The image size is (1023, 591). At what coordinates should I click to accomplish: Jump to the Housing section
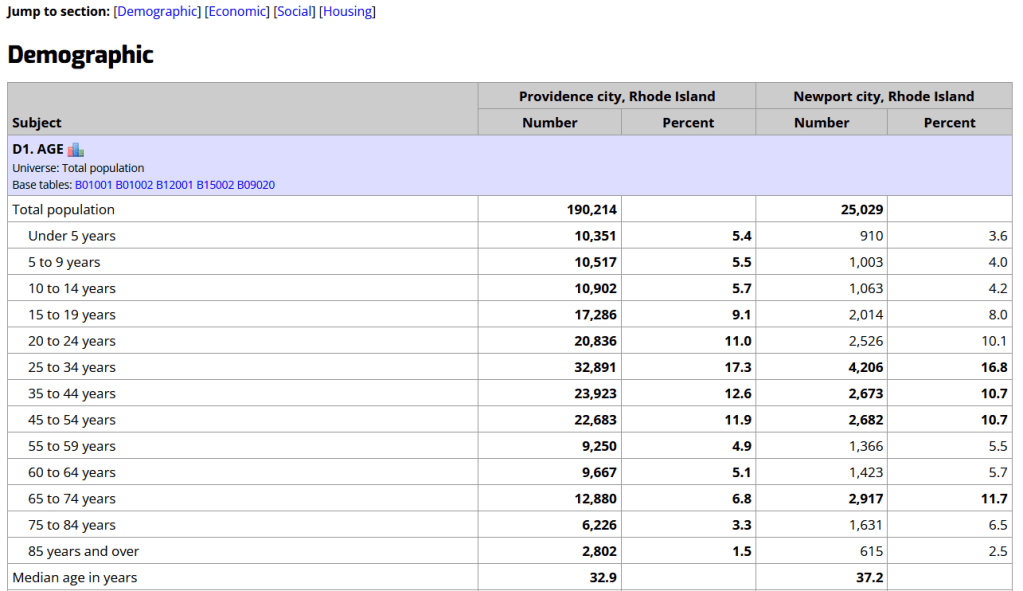pyautogui.click(x=347, y=12)
